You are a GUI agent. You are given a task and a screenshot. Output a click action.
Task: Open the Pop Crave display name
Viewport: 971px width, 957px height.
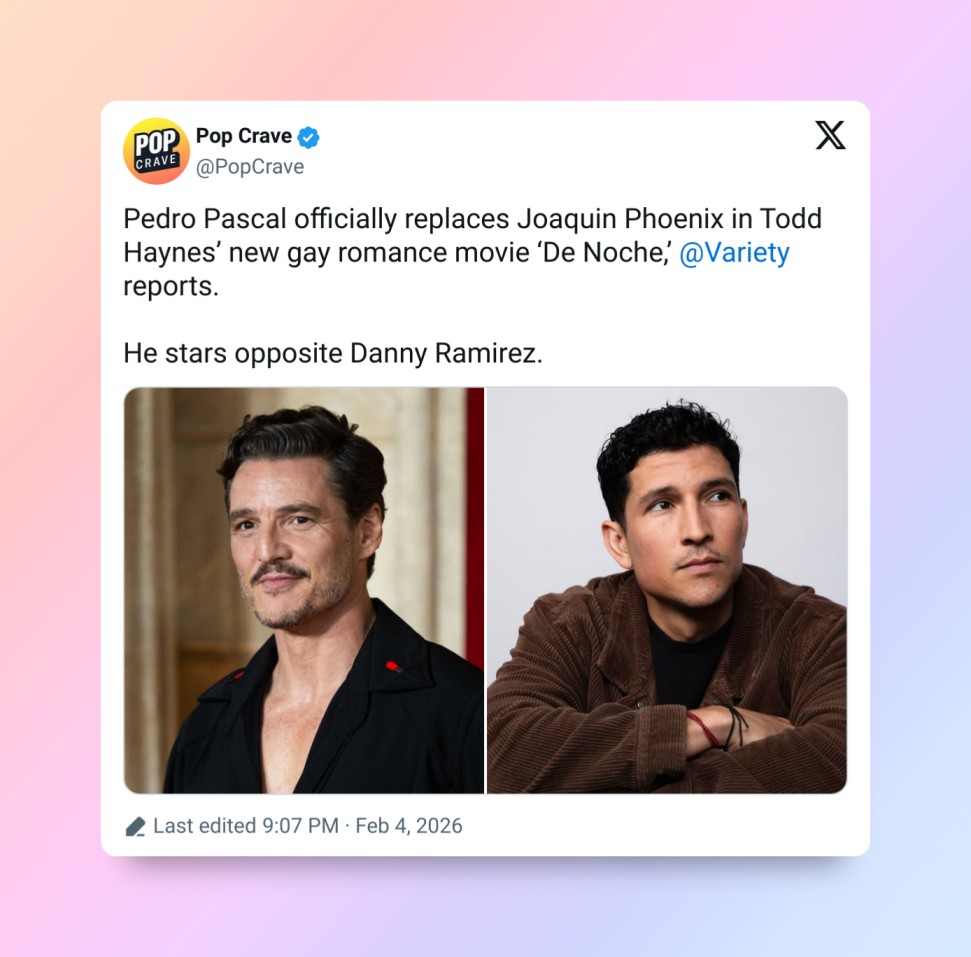click(x=244, y=136)
